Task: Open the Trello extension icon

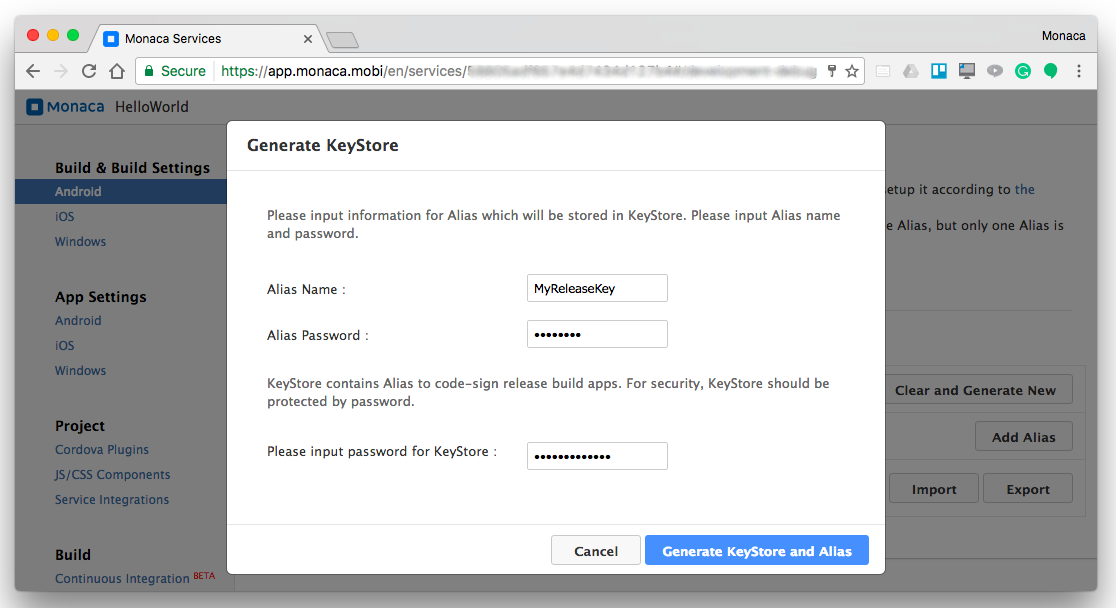Action: (x=939, y=71)
